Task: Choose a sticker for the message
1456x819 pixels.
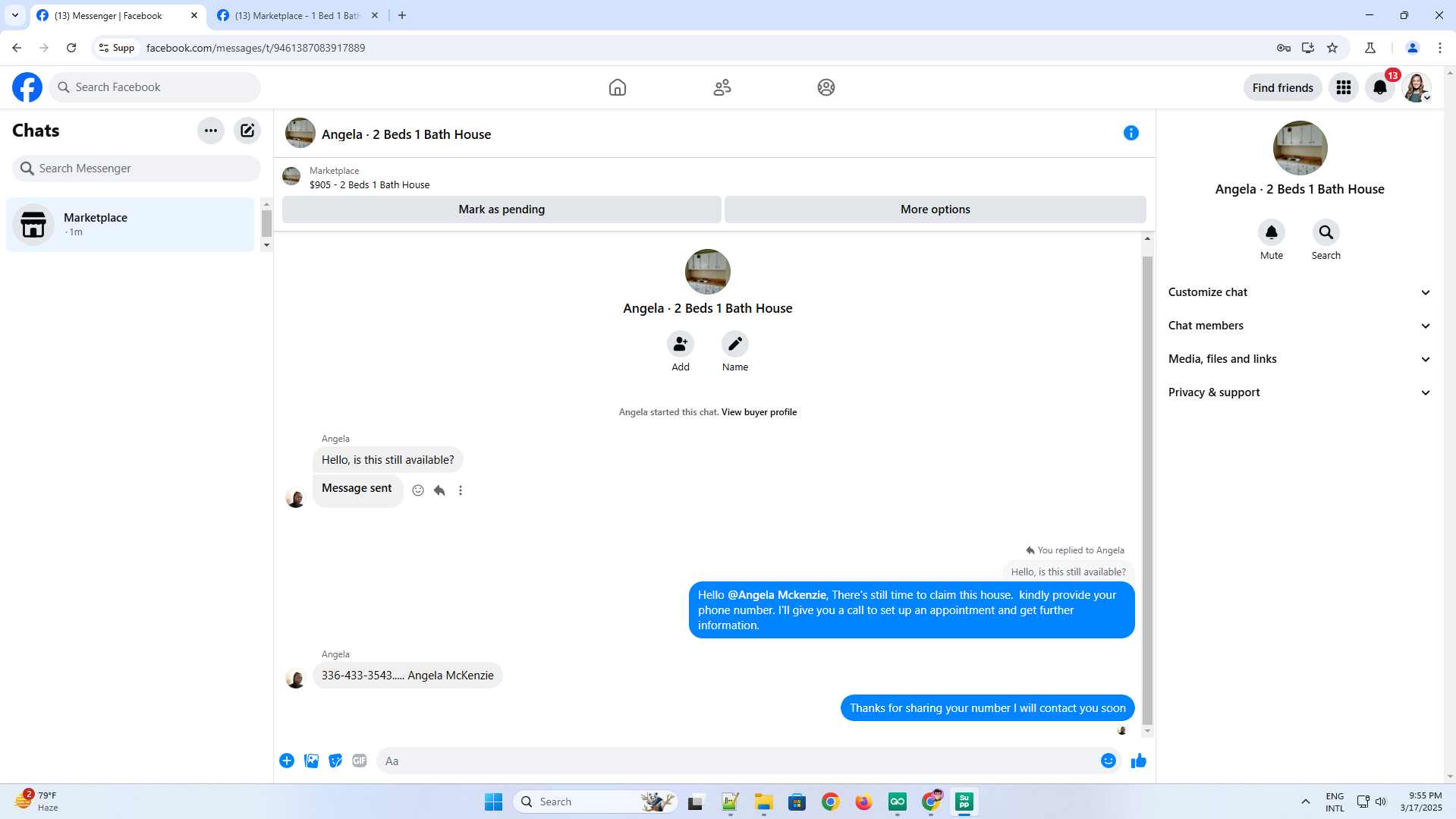Action: coord(335,761)
